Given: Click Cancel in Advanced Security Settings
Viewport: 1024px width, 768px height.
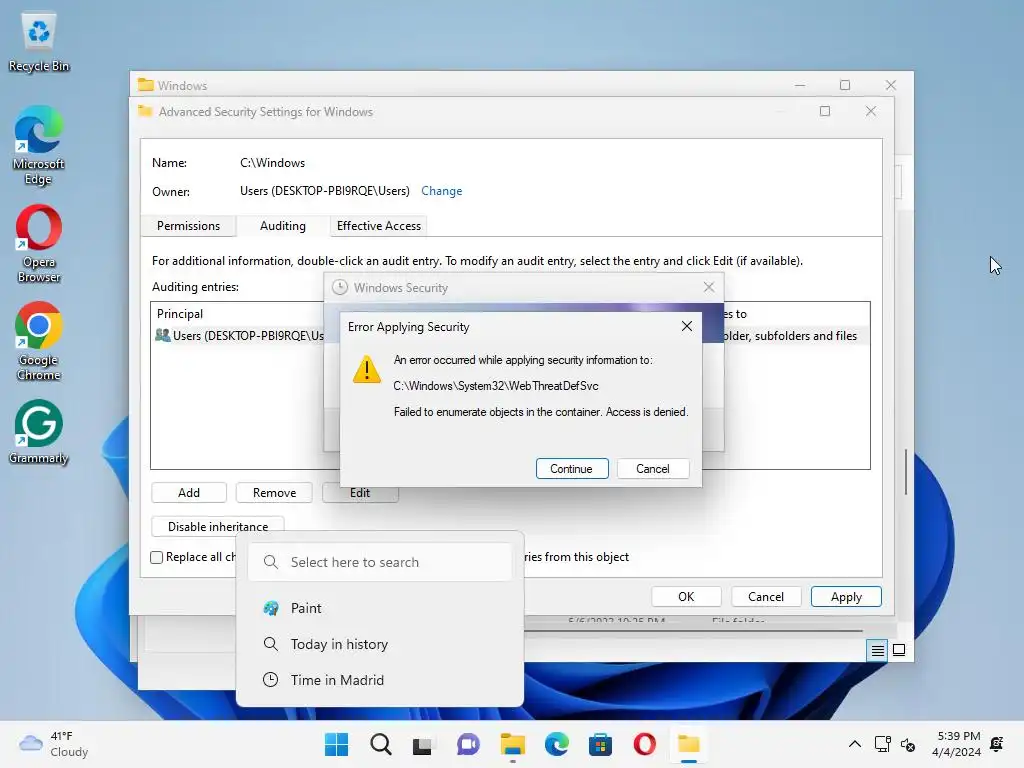Looking at the screenshot, I should [x=765, y=596].
